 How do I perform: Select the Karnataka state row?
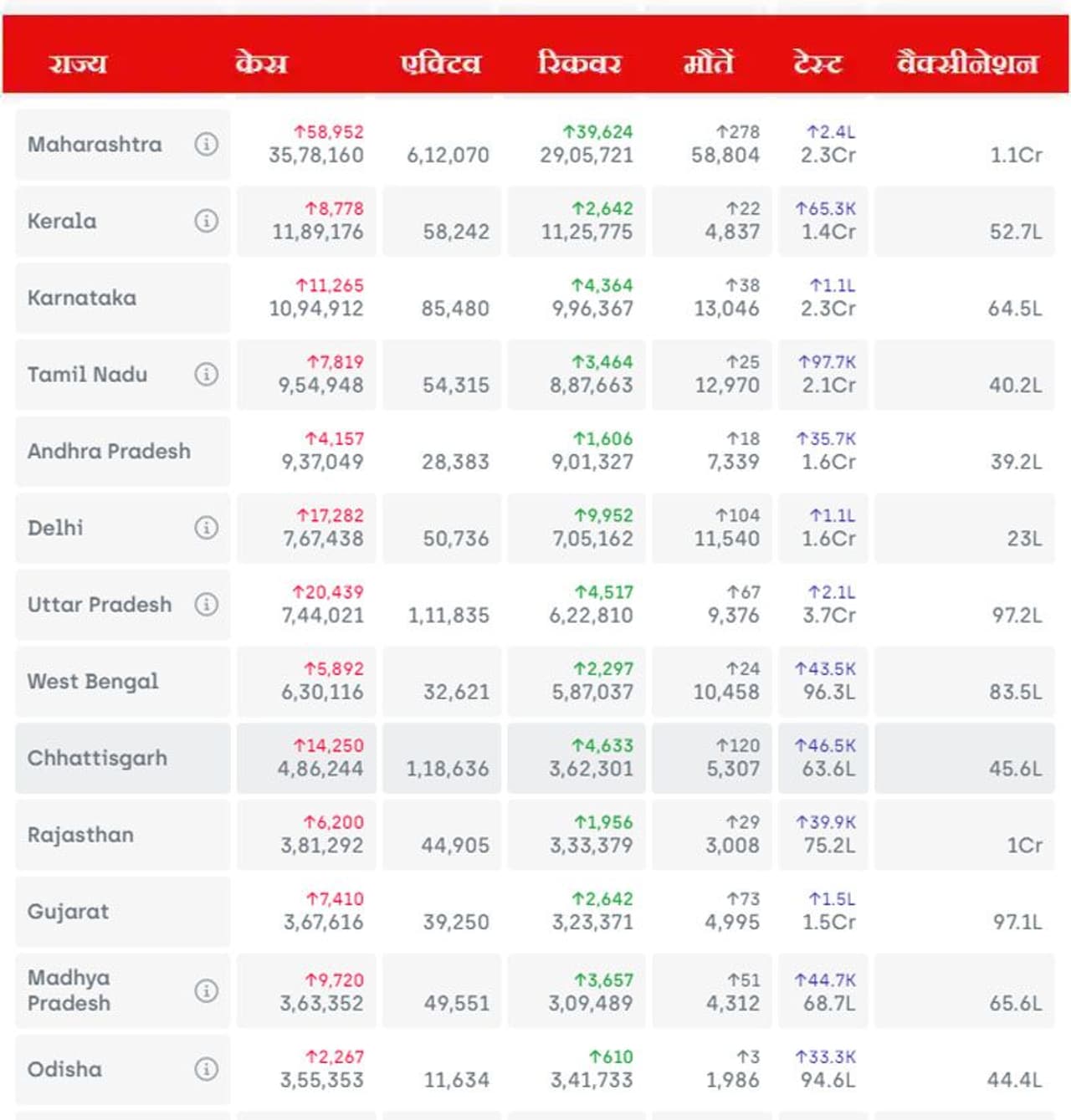(82, 298)
